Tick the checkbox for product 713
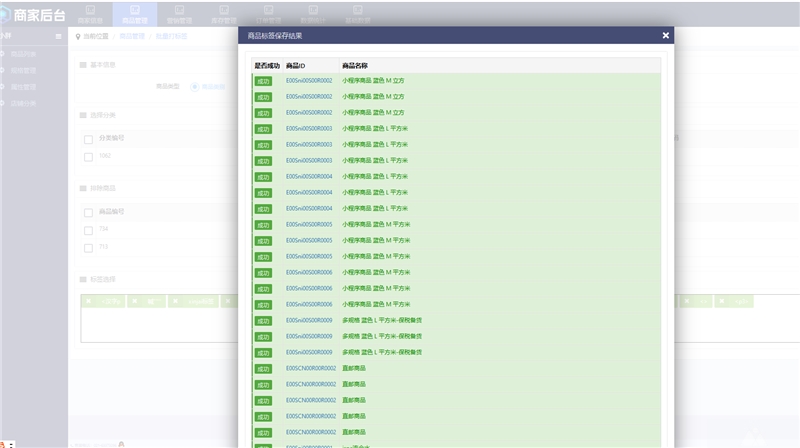Viewport: 800px width, 448px height. [x=88, y=248]
